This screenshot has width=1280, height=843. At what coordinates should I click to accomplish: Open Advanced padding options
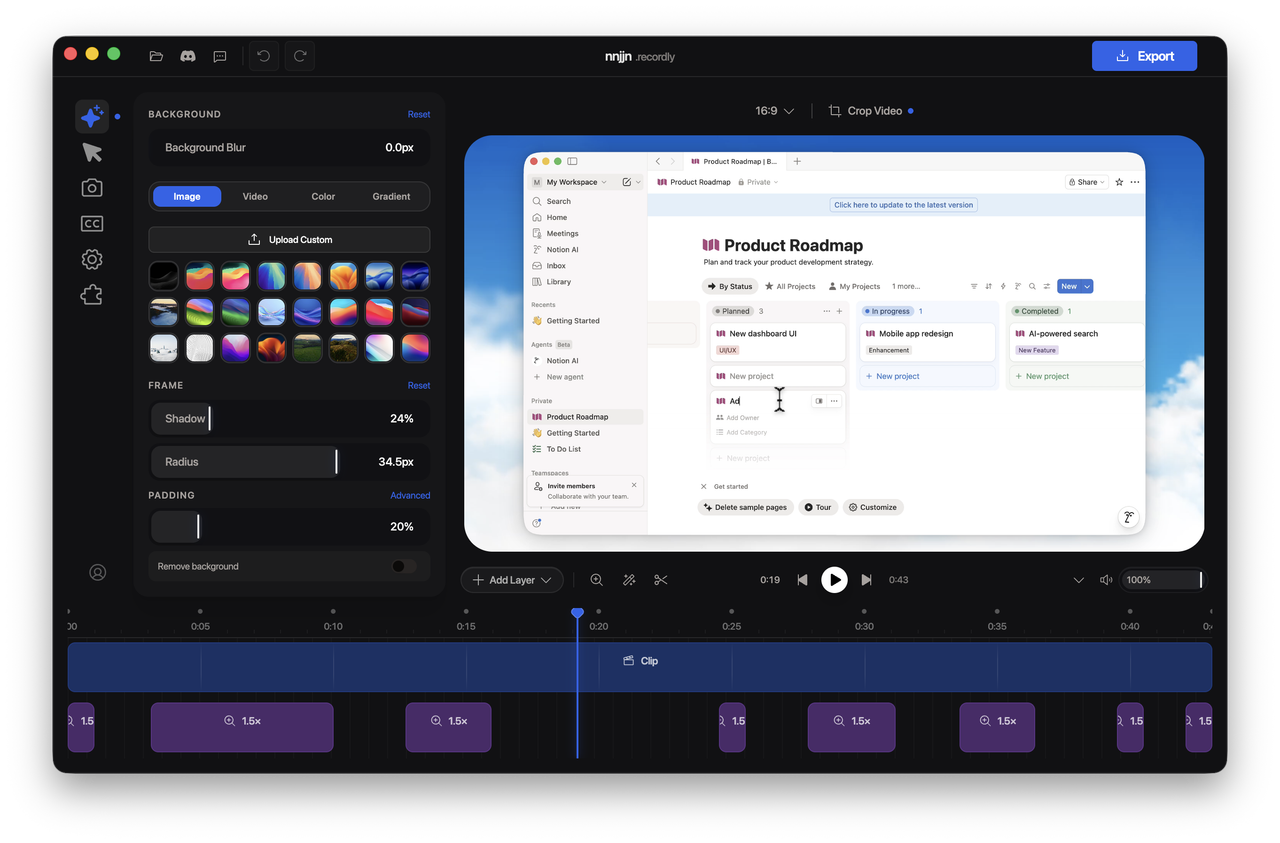410,495
